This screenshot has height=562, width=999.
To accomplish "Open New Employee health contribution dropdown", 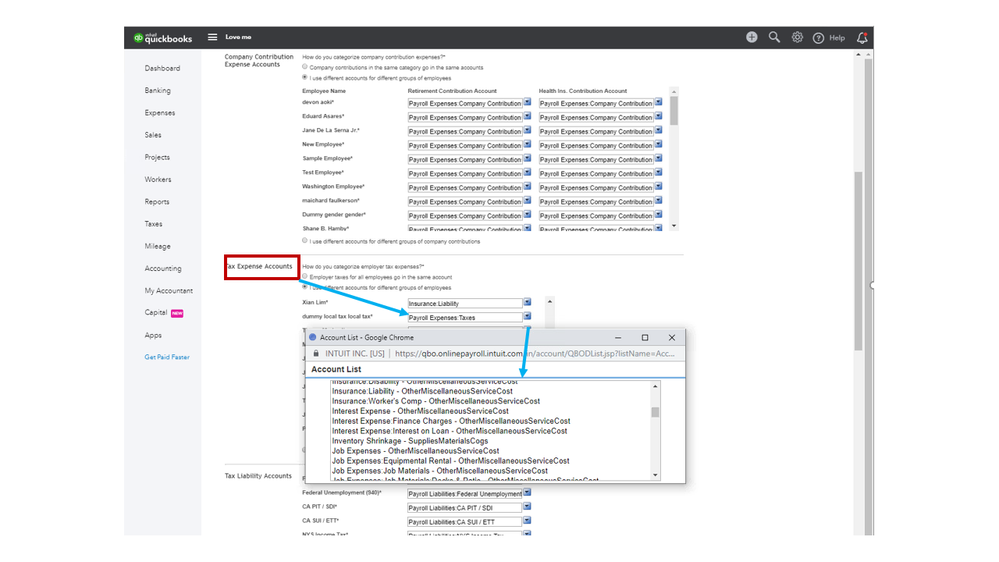I will coord(658,144).
